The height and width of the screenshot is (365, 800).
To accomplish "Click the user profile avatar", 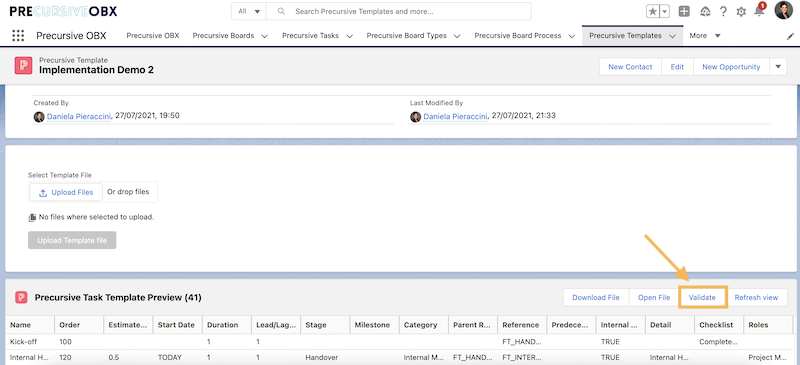I will coord(783,10).
